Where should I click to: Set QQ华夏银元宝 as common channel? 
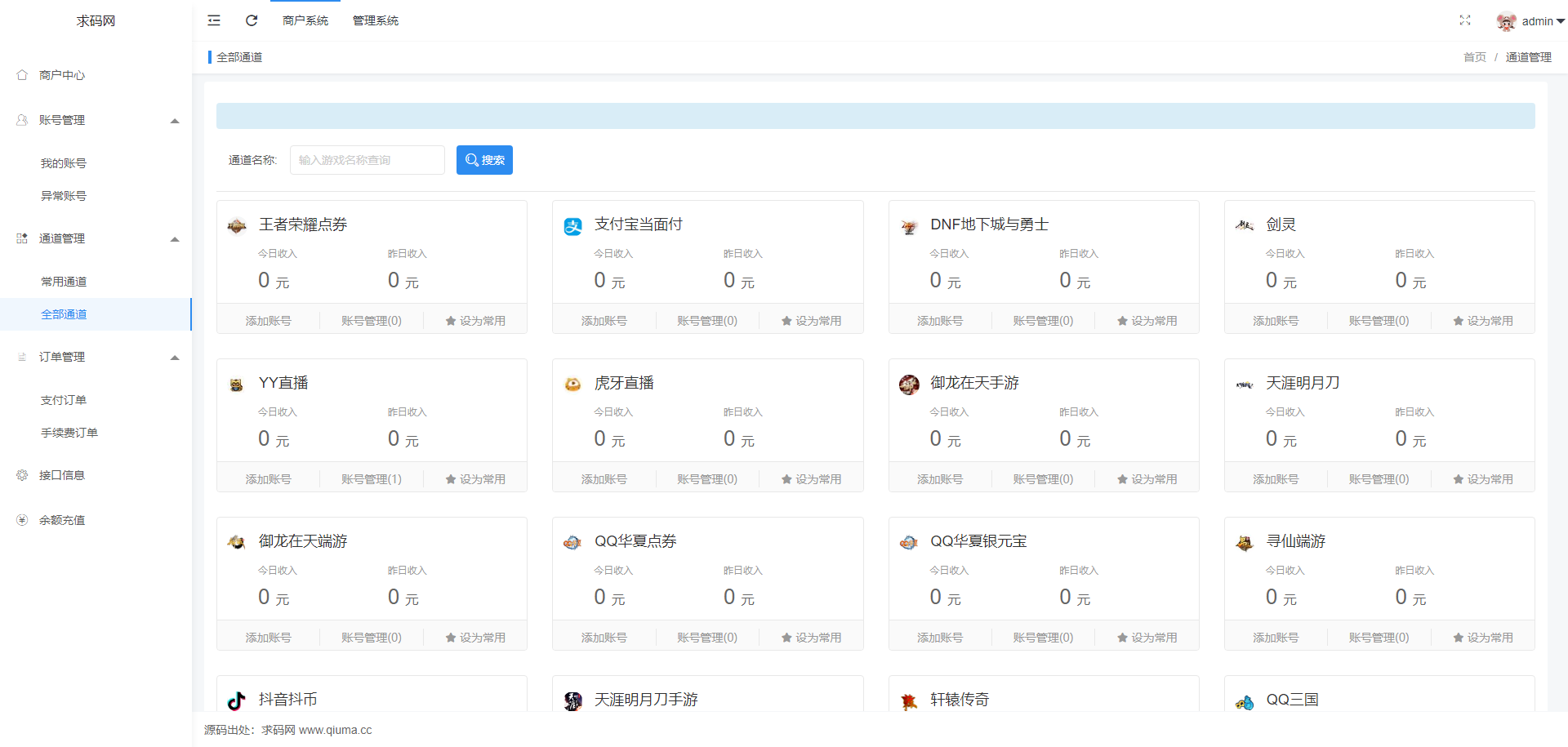tap(1147, 638)
